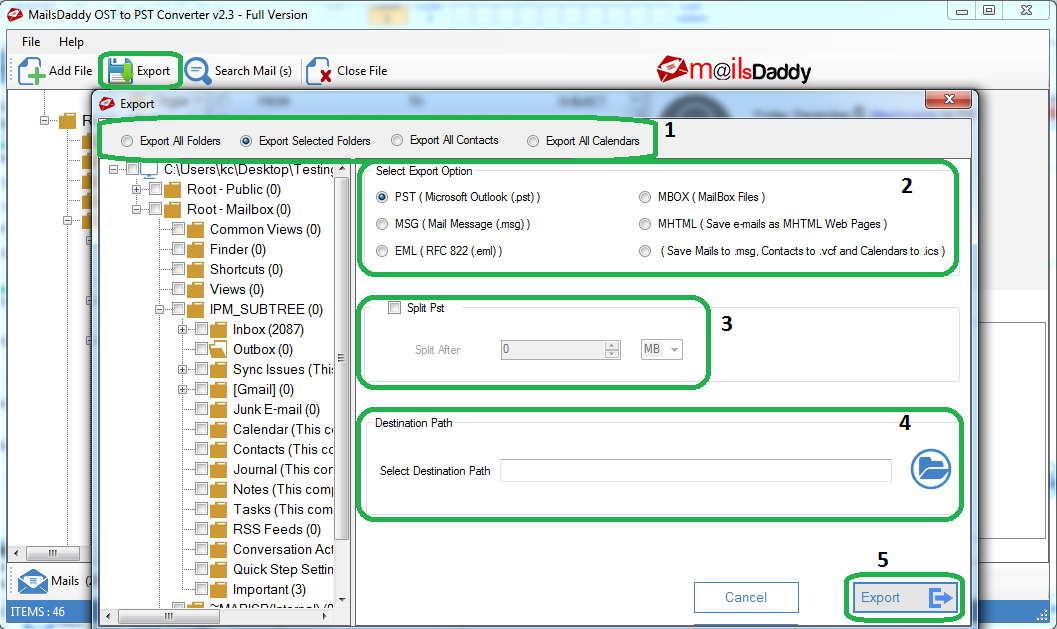Click the Outbox folder icon
This screenshot has width=1057, height=629.
218,350
